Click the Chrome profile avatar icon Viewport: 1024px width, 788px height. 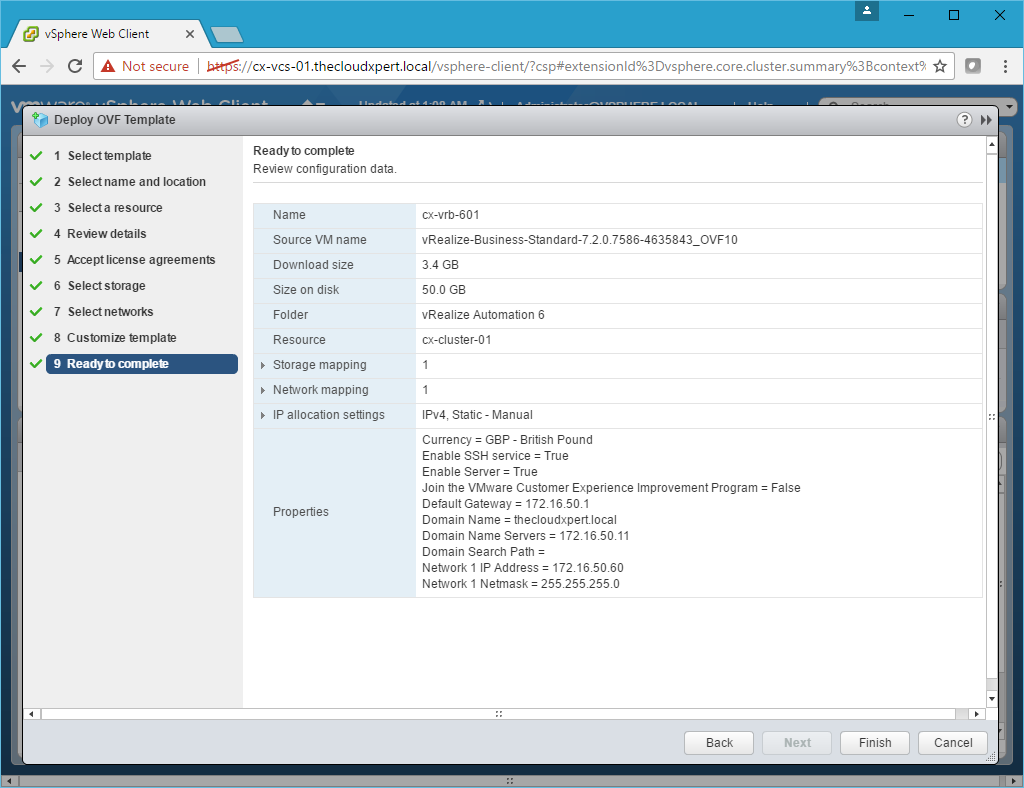tap(867, 11)
